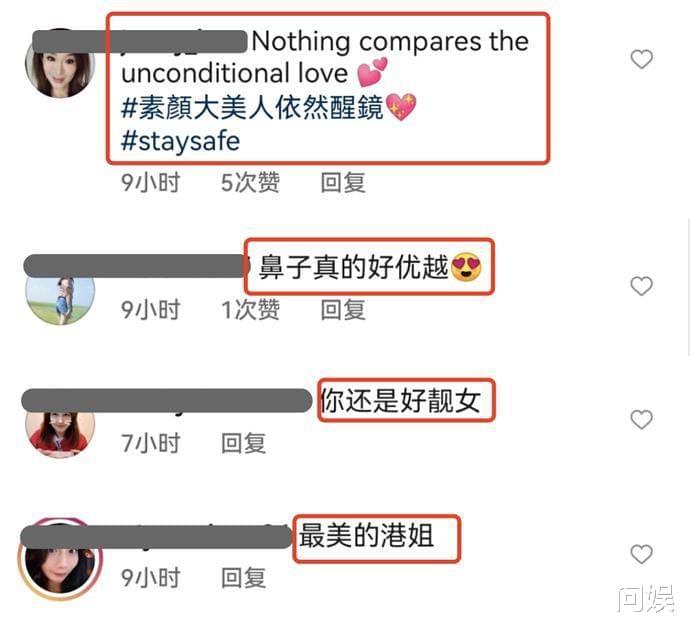Reply to the 'Nothing compares' comment
Image resolution: width=690 pixels, height=633 pixels.
[343, 183]
